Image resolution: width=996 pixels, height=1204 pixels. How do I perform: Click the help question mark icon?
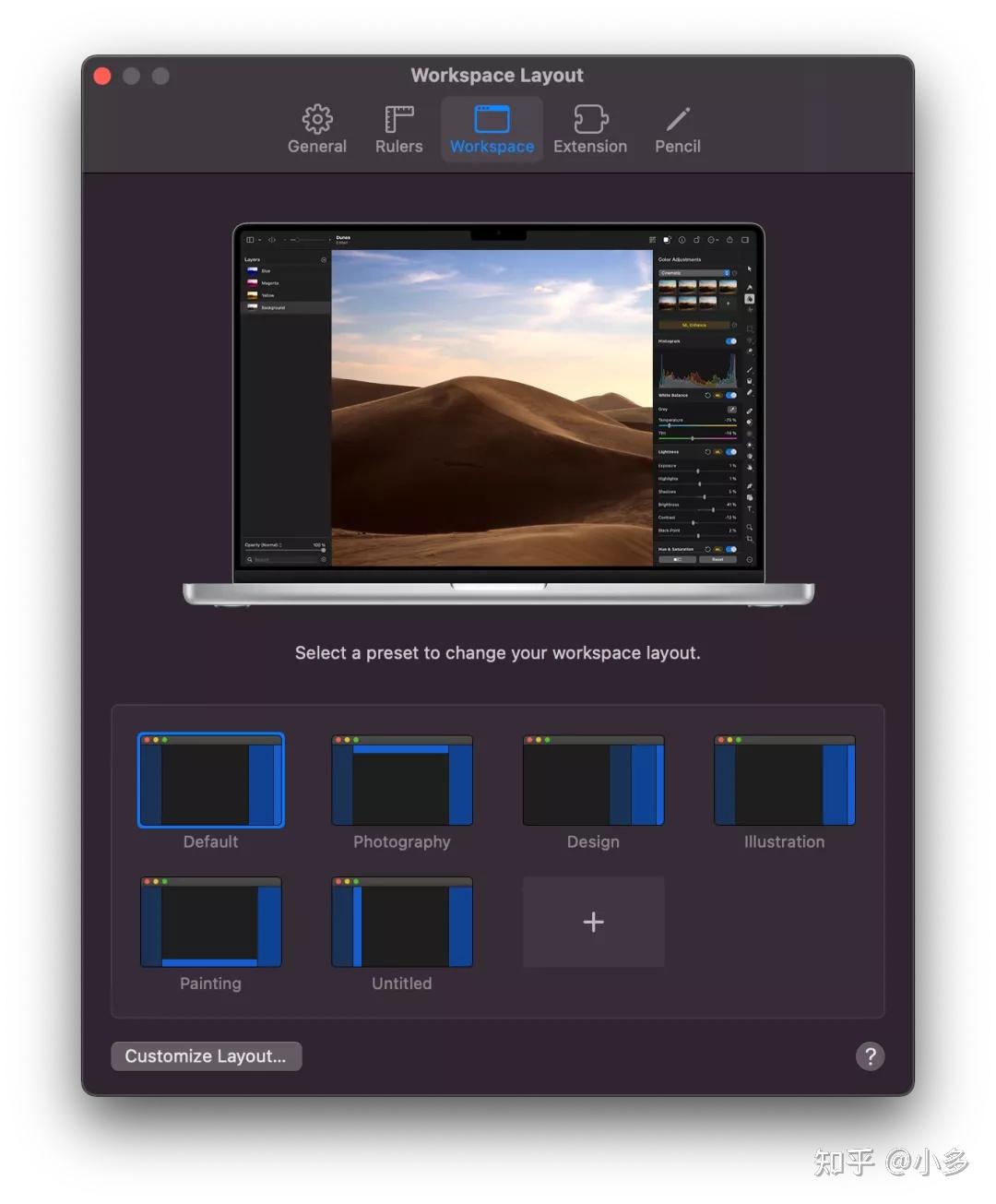click(870, 1056)
